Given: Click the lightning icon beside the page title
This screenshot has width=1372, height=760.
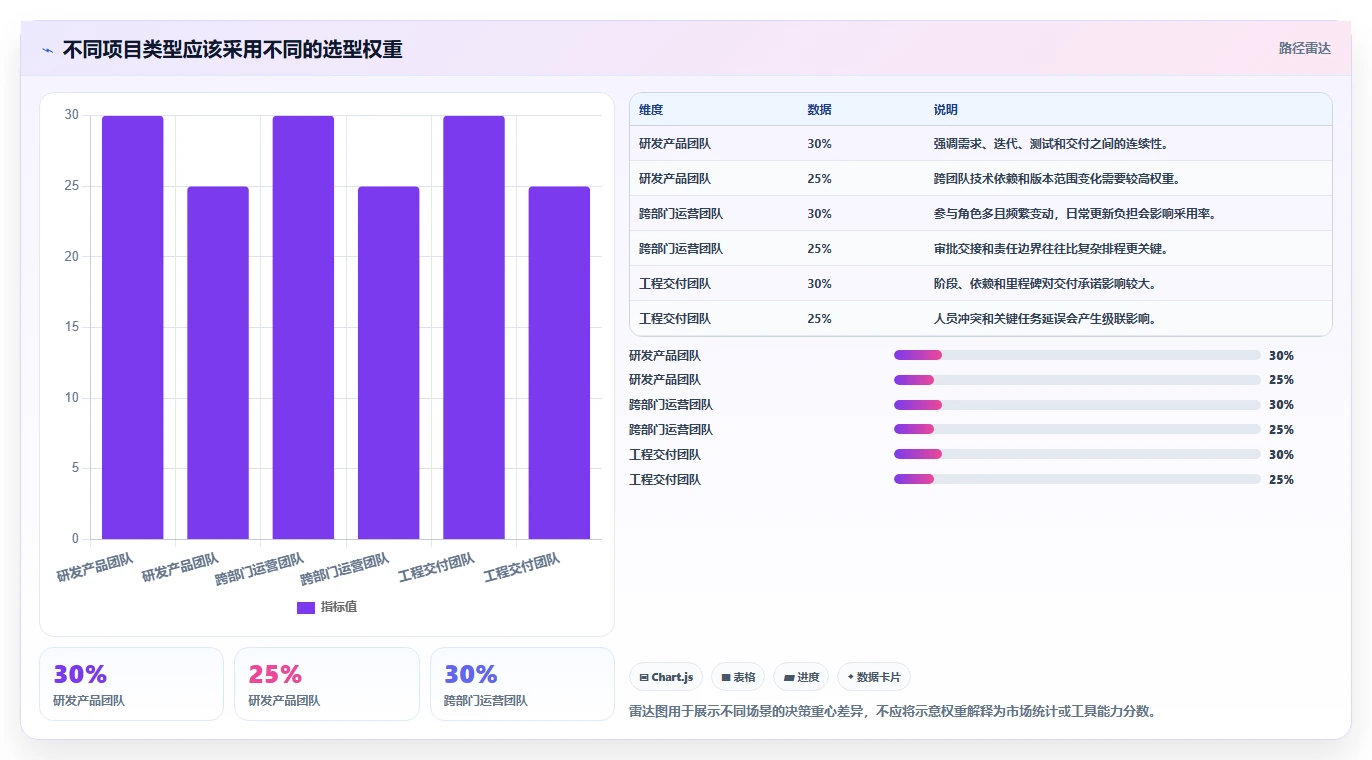Looking at the screenshot, I should (x=47, y=50).
